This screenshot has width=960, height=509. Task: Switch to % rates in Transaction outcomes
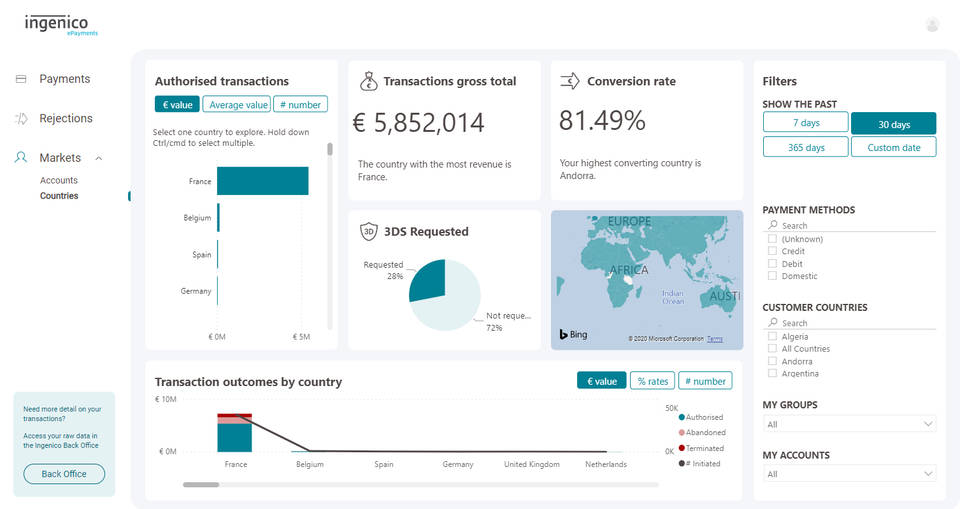[x=653, y=381]
